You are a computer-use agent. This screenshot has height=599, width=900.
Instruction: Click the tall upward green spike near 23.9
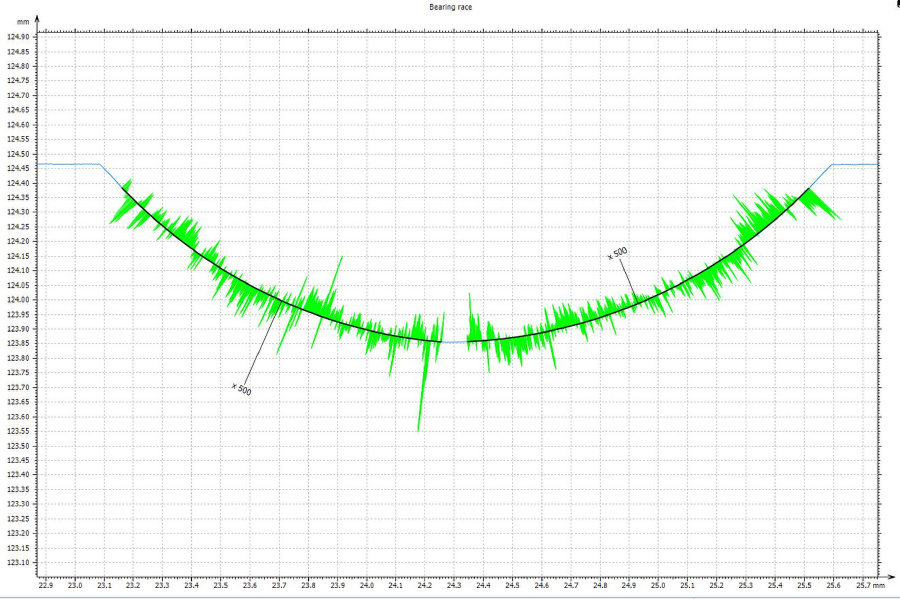tap(342, 258)
